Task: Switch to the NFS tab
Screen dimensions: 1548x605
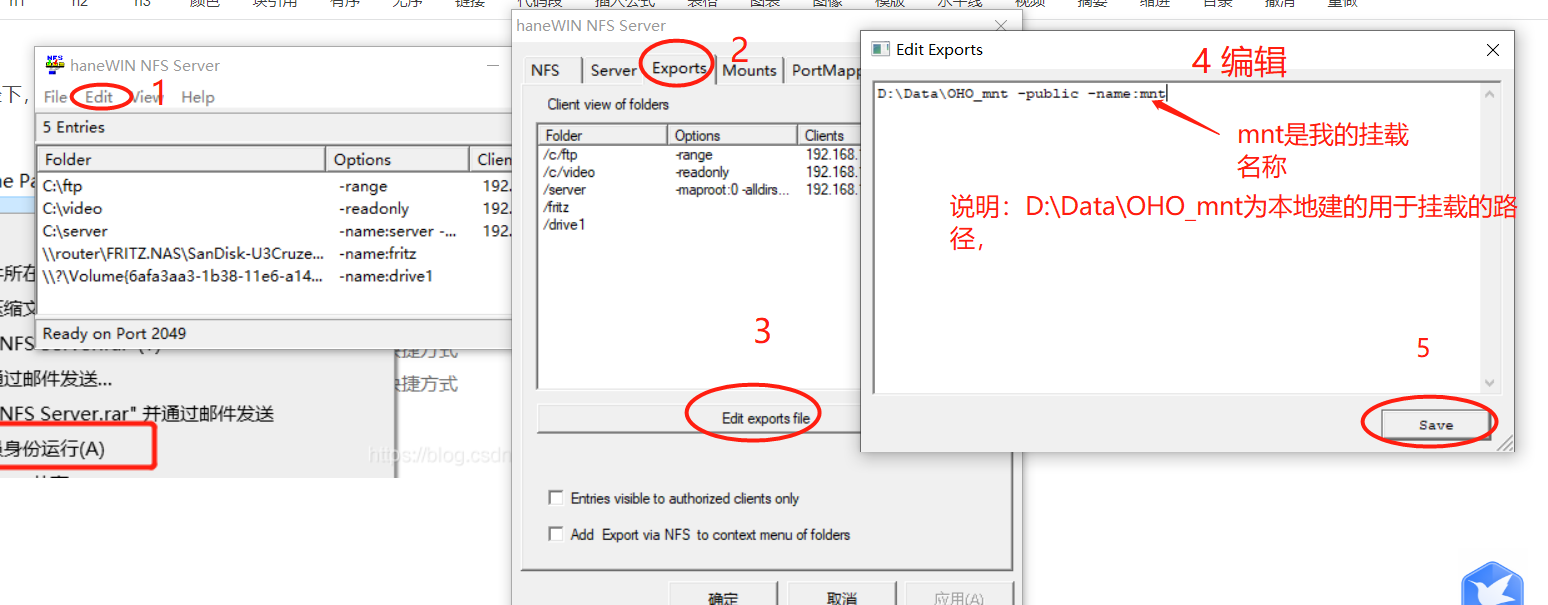Action: coord(546,70)
